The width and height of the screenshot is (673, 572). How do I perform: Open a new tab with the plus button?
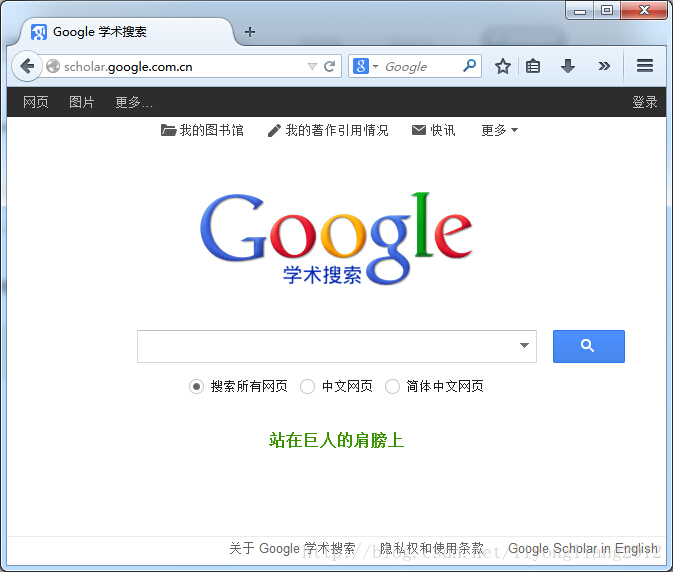pos(250,32)
